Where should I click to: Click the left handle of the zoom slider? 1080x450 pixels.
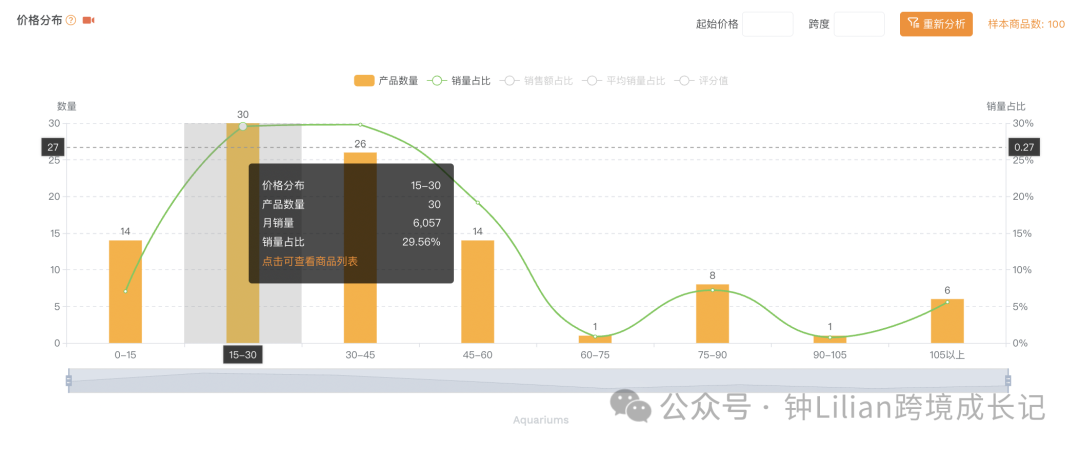68,380
